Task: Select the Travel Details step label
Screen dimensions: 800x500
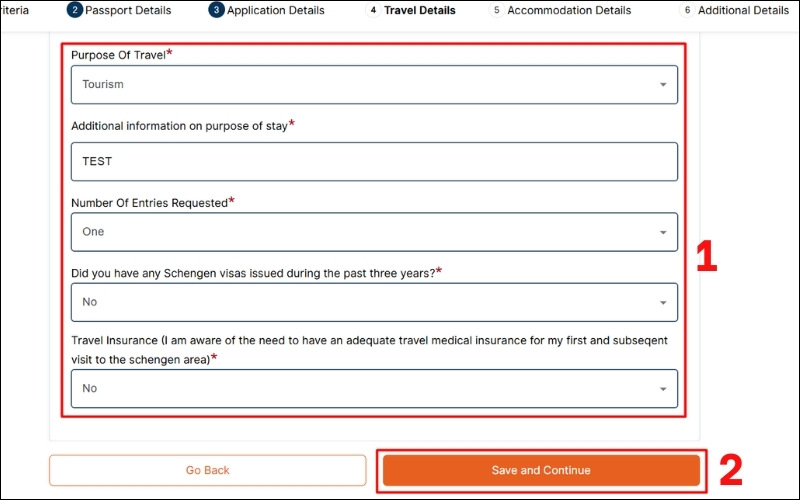Action: pyautogui.click(x=420, y=11)
